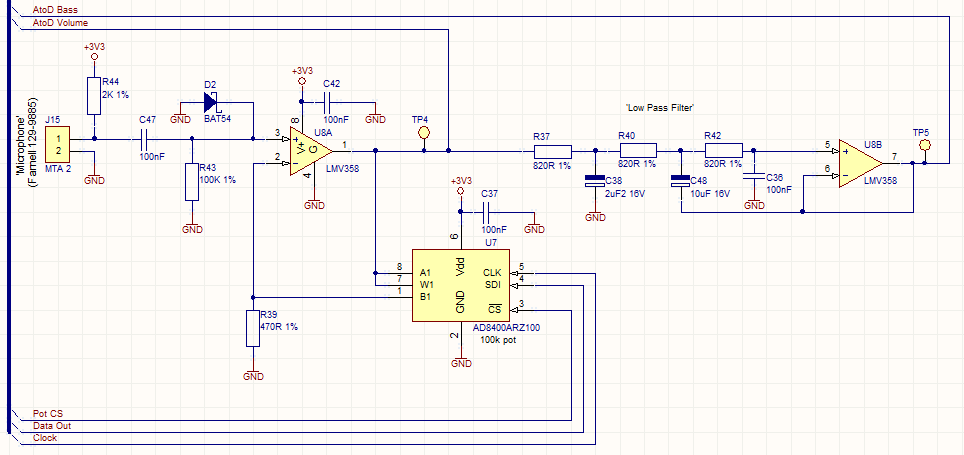
Task: Select the J15 microphone connector symbol
Action: point(60,145)
